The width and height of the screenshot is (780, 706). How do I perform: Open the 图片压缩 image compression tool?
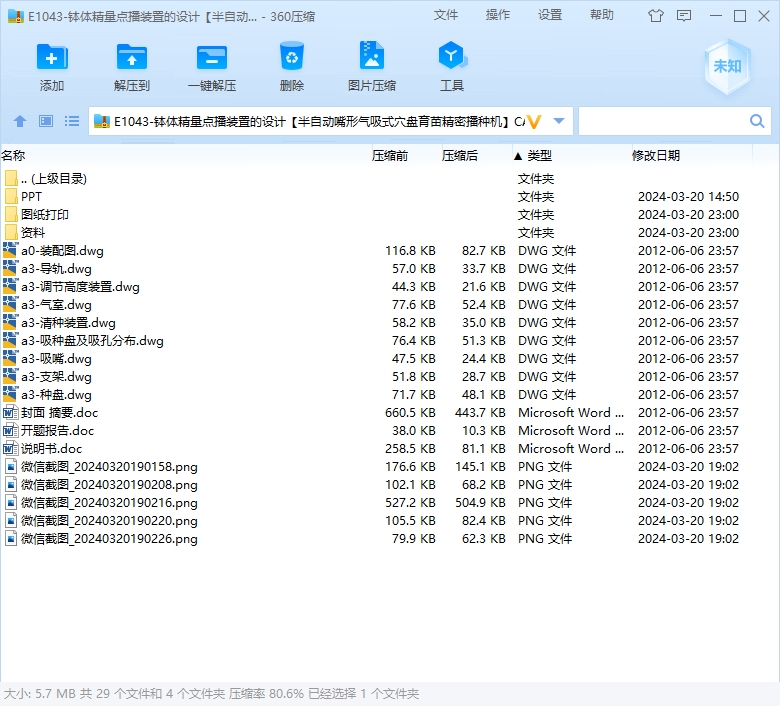click(372, 55)
